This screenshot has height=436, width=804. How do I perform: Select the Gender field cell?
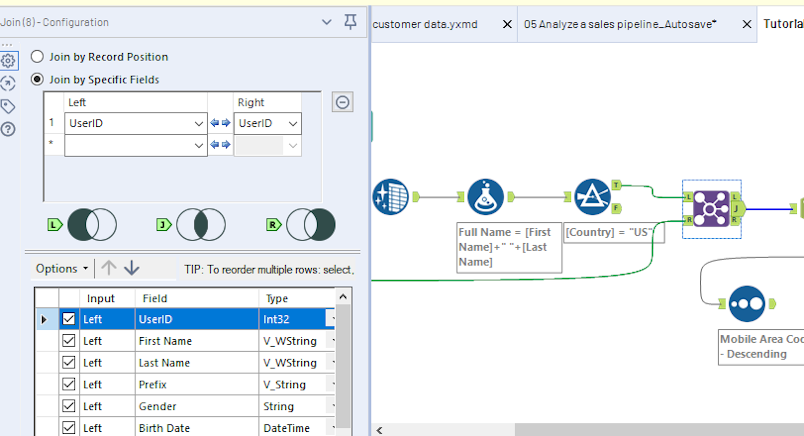pos(197,406)
